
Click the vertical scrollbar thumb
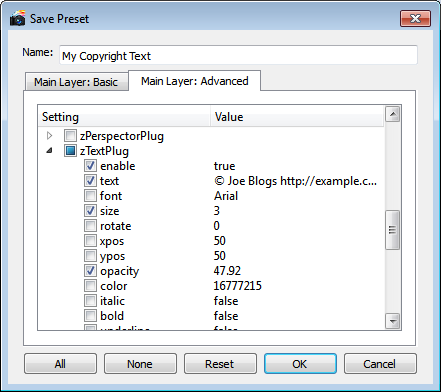click(x=393, y=230)
